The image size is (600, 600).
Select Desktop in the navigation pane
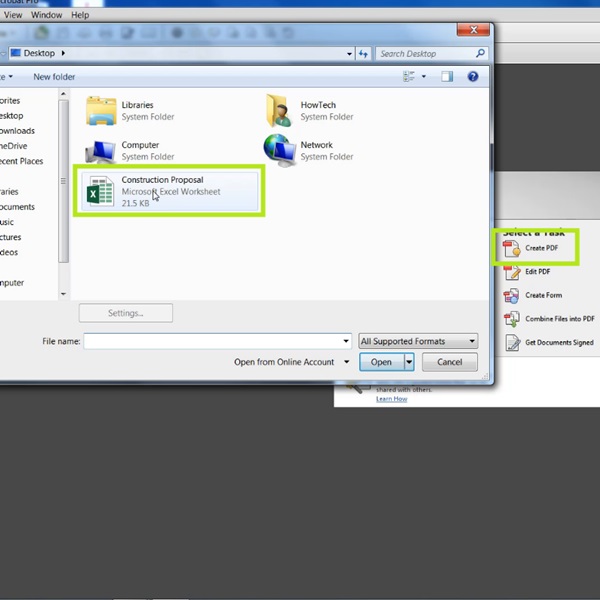[11, 116]
